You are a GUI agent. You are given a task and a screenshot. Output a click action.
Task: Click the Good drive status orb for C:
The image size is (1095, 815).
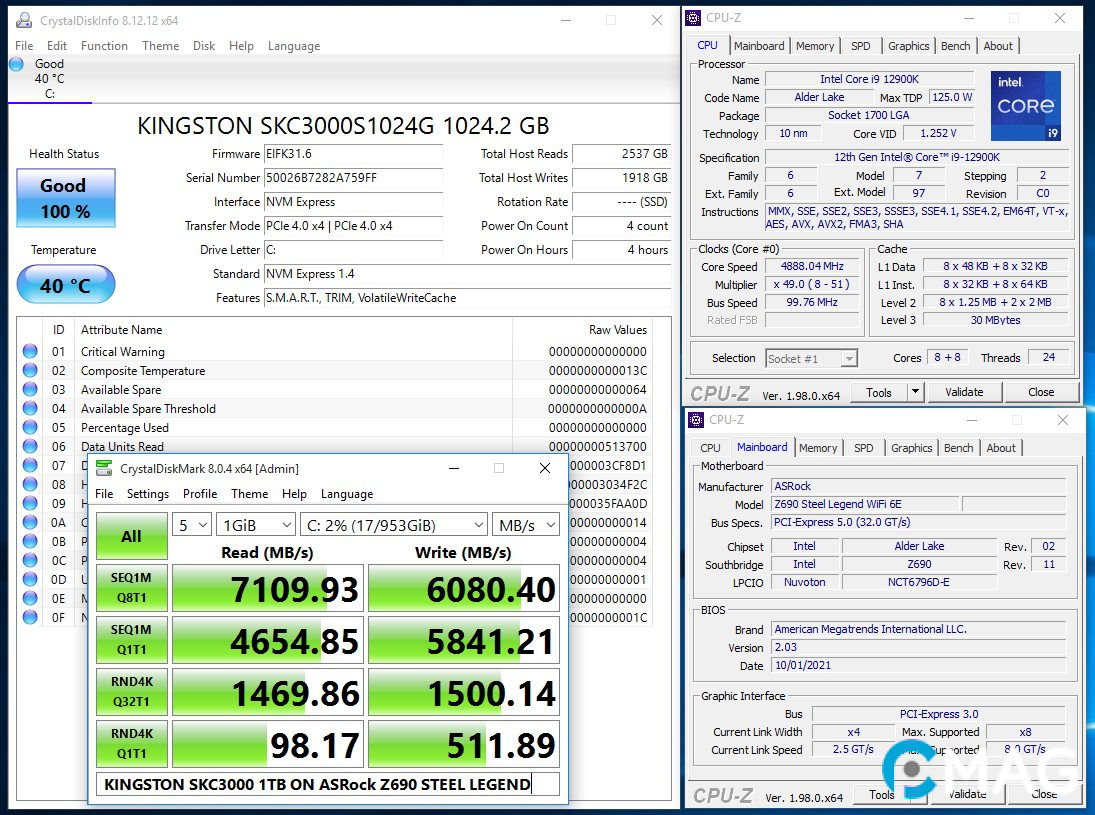pos(16,64)
